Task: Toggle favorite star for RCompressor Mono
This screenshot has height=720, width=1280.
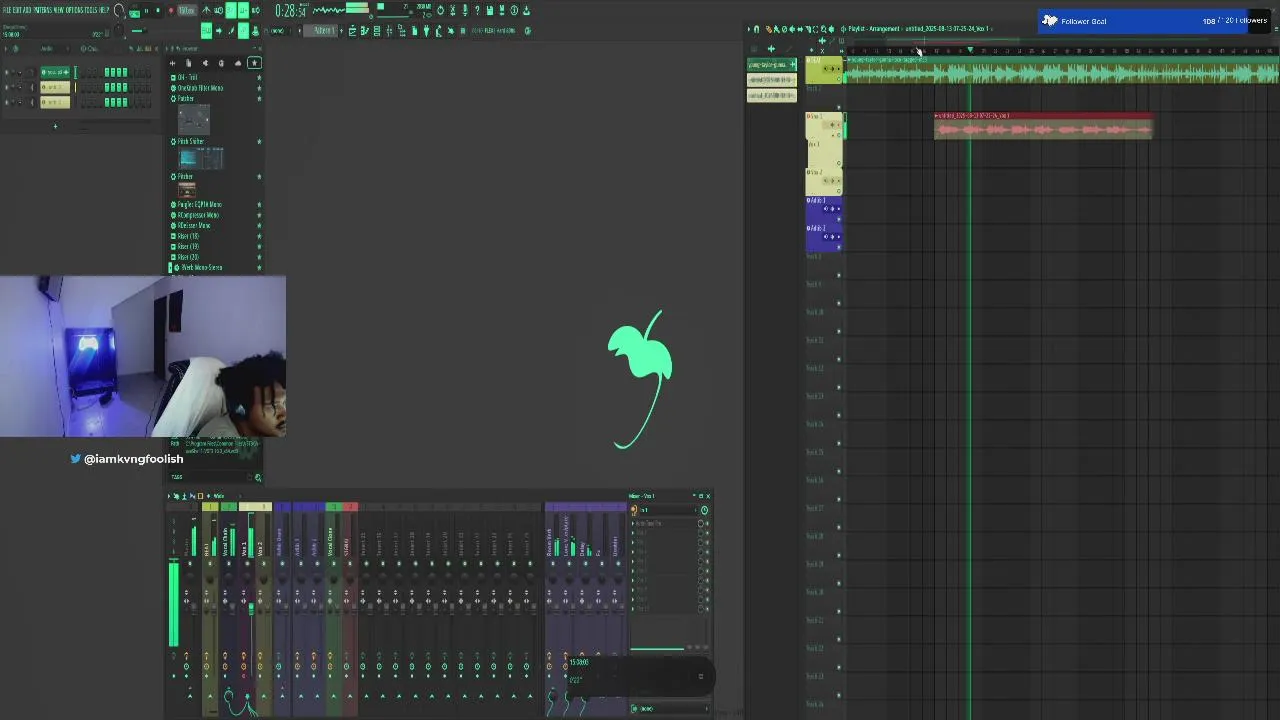Action: click(x=259, y=215)
